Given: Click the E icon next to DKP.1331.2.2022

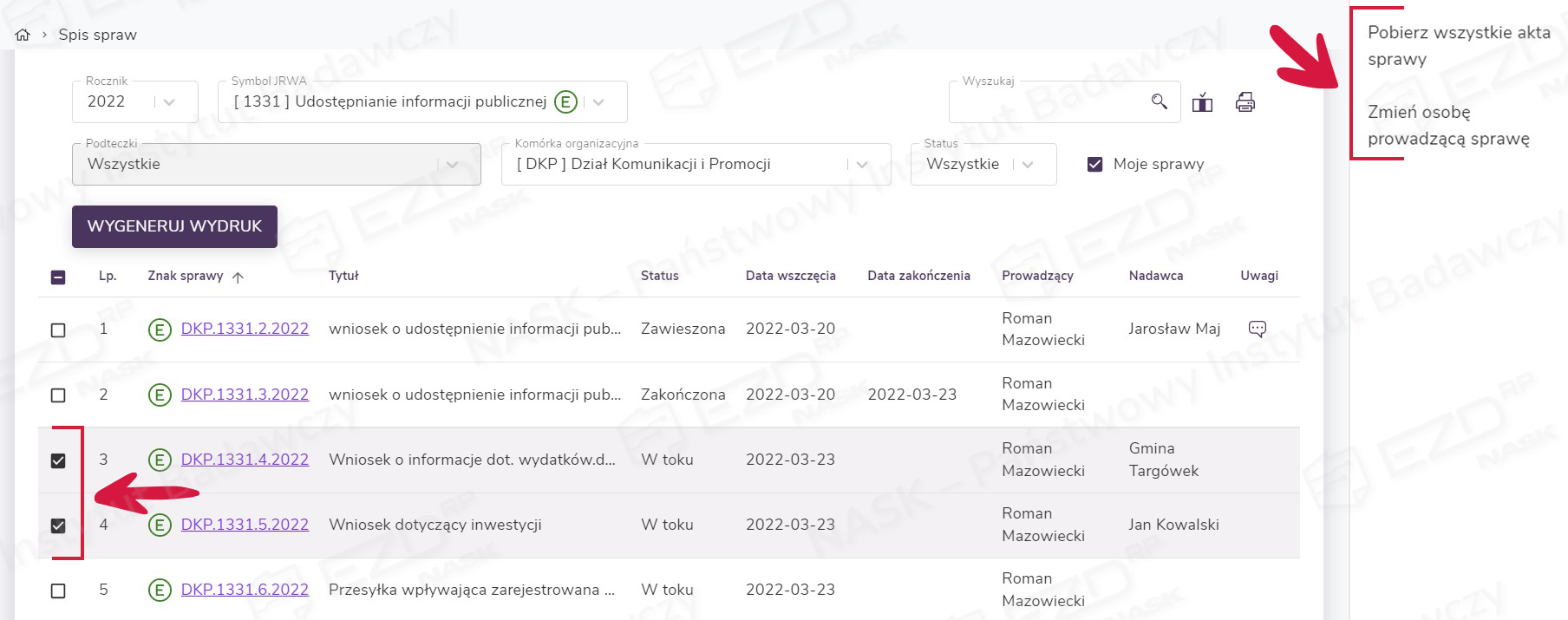Looking at the screenshot, I should point(160,330).
